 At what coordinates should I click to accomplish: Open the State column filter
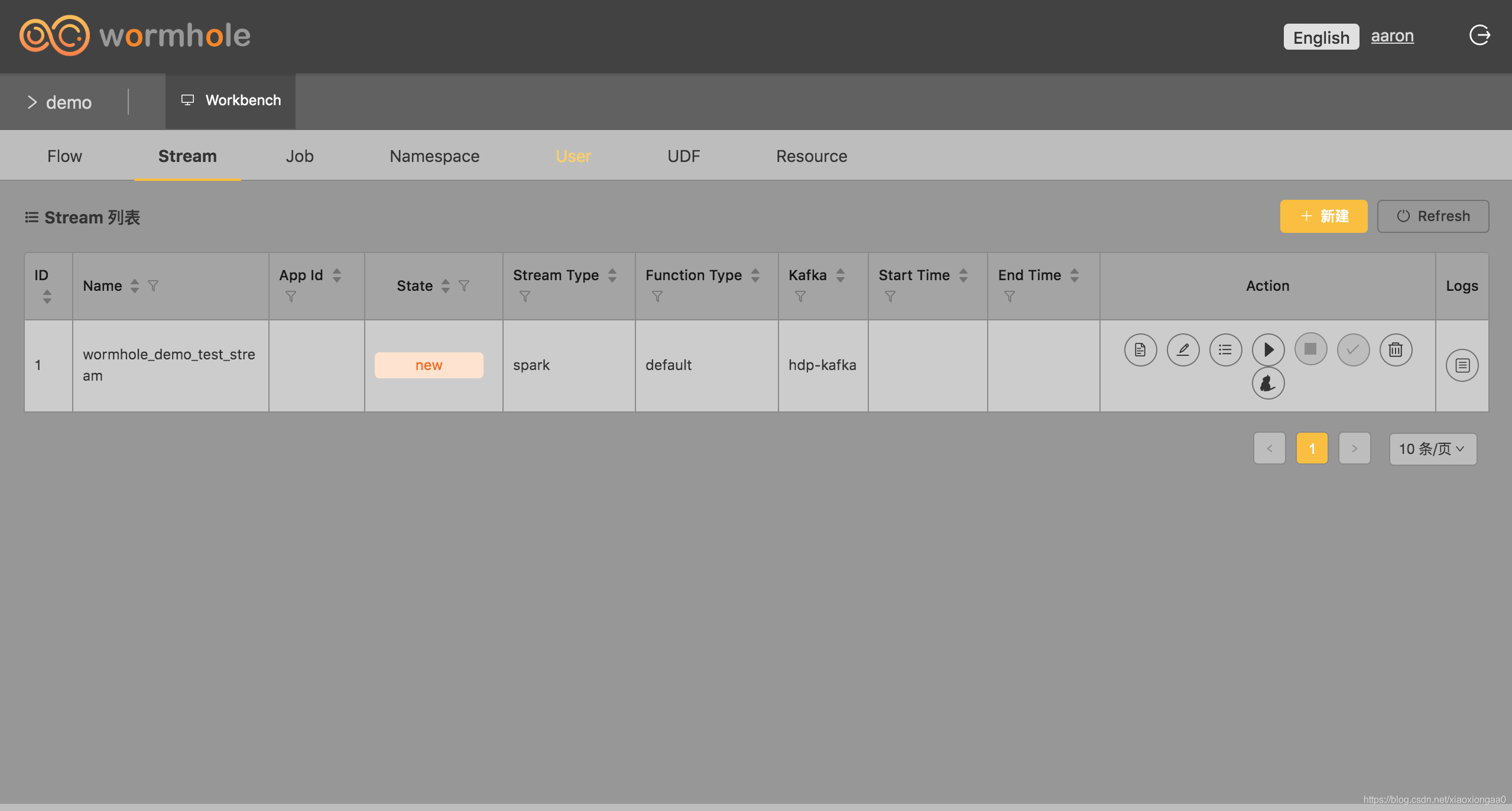464,286
